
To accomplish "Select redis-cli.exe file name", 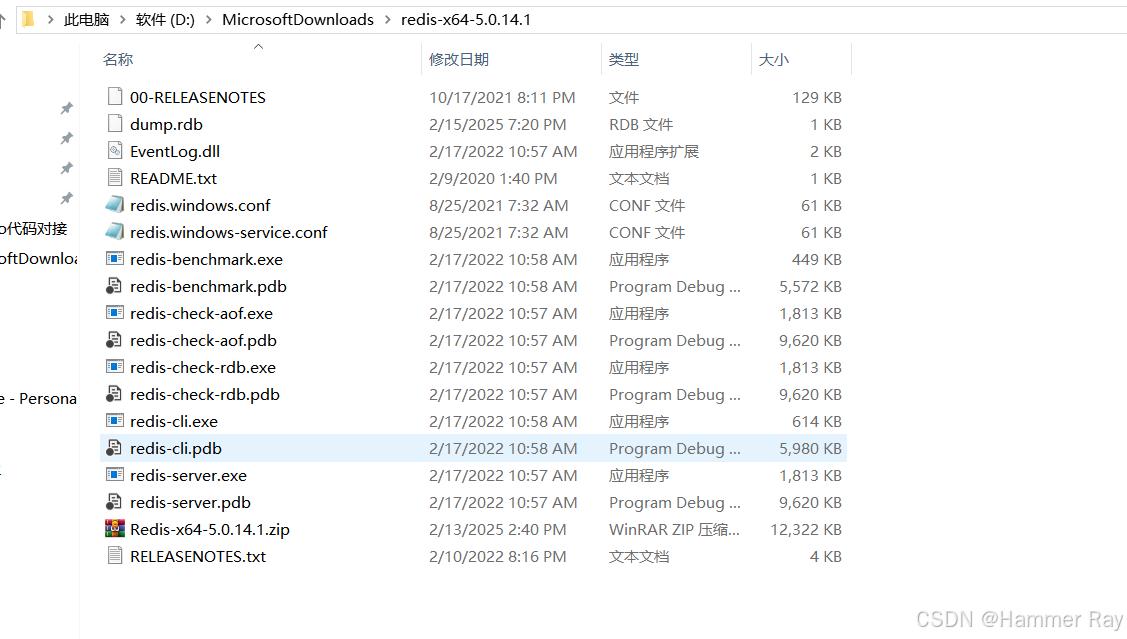I will [x=174, y=421].
